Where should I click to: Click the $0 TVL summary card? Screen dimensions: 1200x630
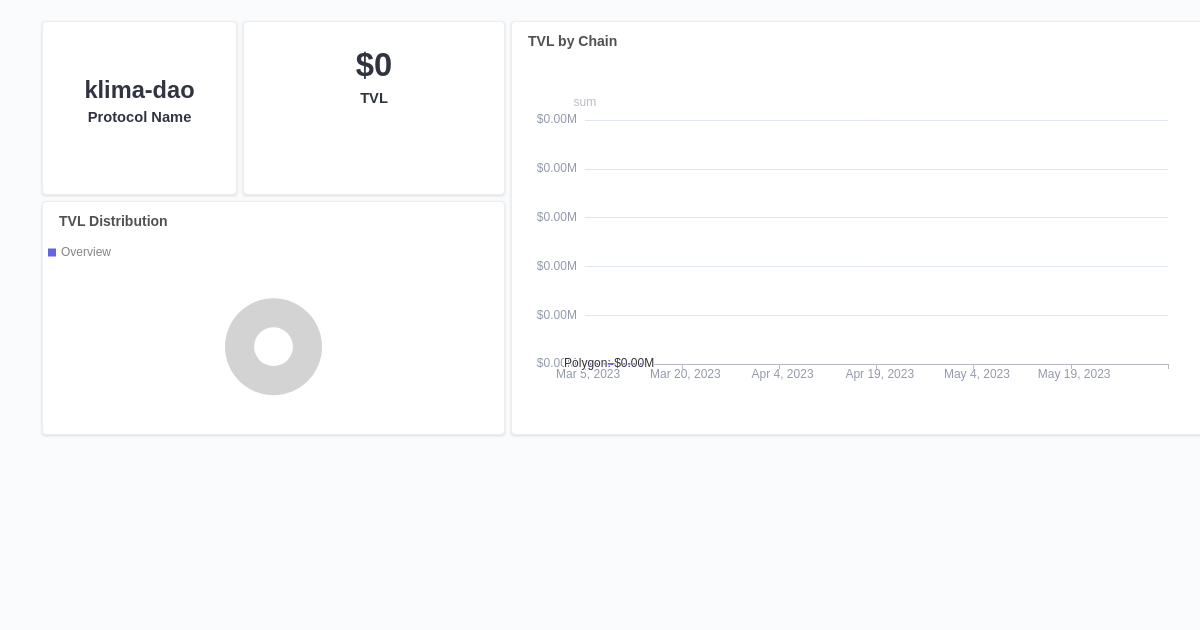pos(374,108)
